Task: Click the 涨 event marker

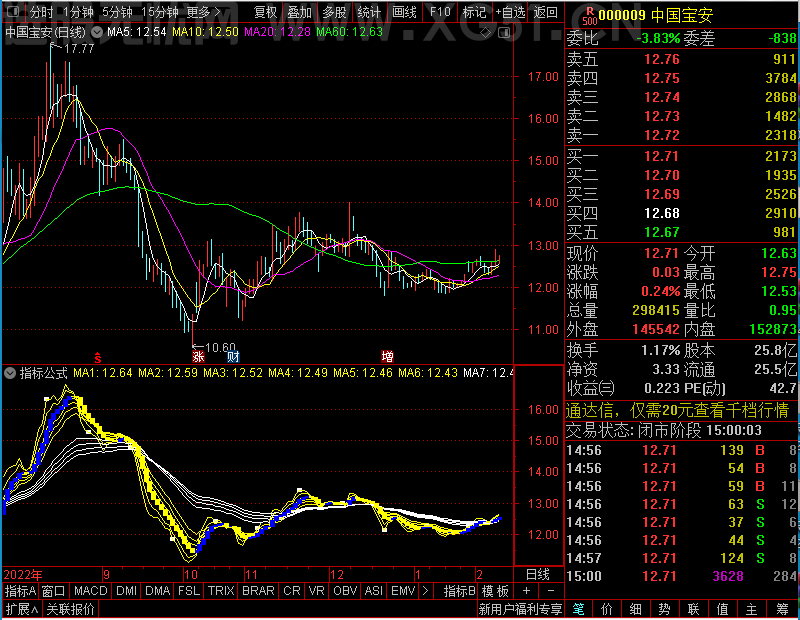Action: tap(198, 356)
